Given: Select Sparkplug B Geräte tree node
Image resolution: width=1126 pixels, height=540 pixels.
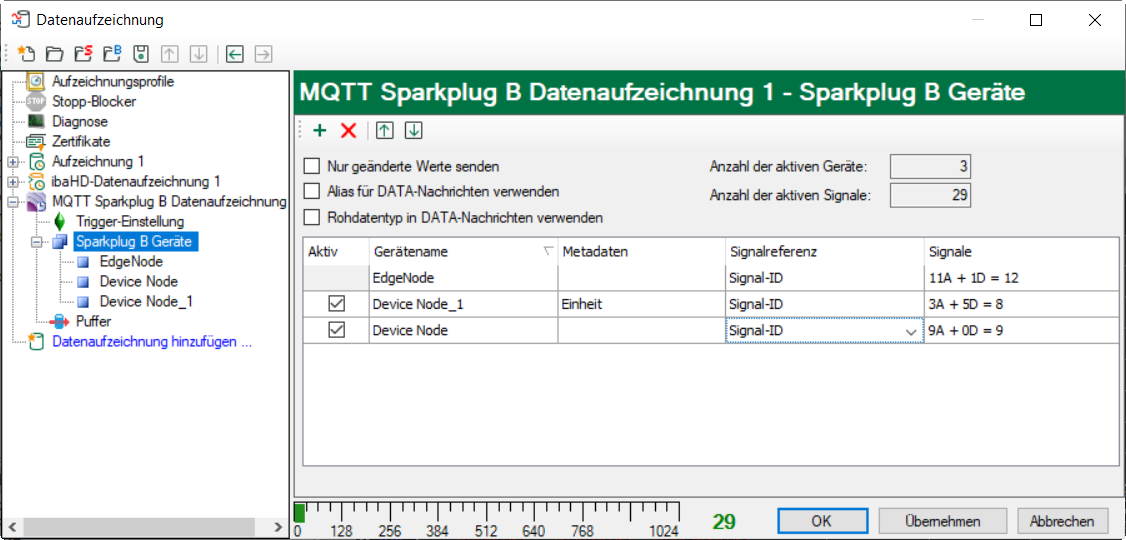Looking at the screenshot, I should pos(136,241).
